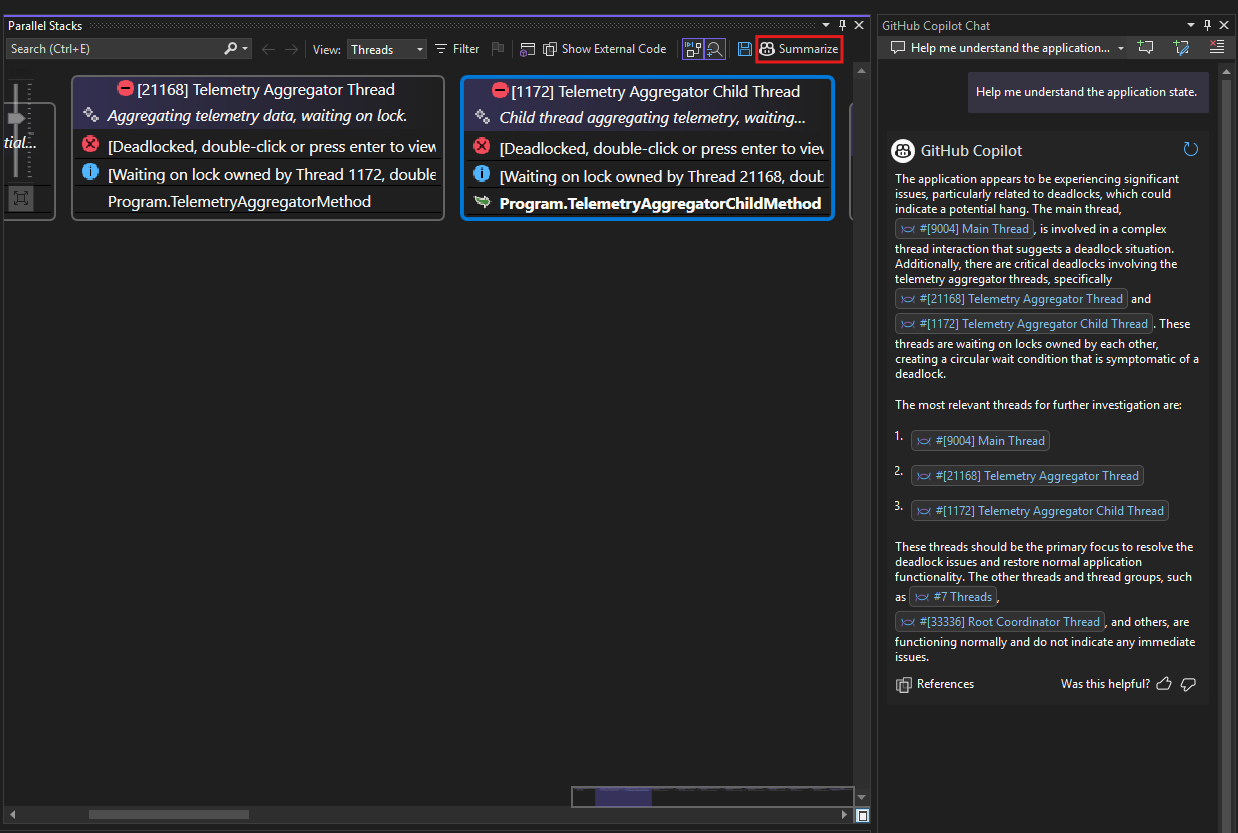
Task: Select Program.TelemetryAggregatorMethod stack frame
Action: coord(239,202)
